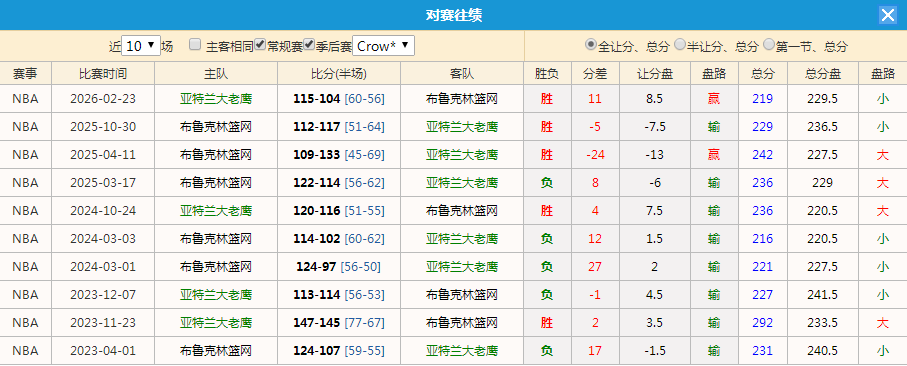907x366 pixels.
Task: Click the score 114-102 [60-62]
Action: (x=339, y=239)
